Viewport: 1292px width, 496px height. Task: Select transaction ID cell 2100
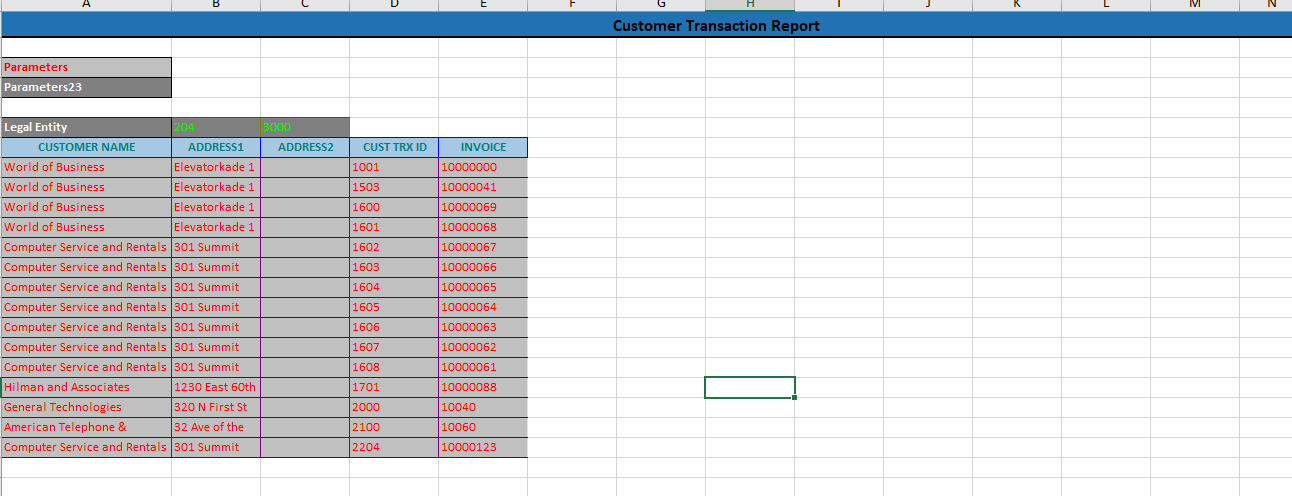(x=394, y=427)
